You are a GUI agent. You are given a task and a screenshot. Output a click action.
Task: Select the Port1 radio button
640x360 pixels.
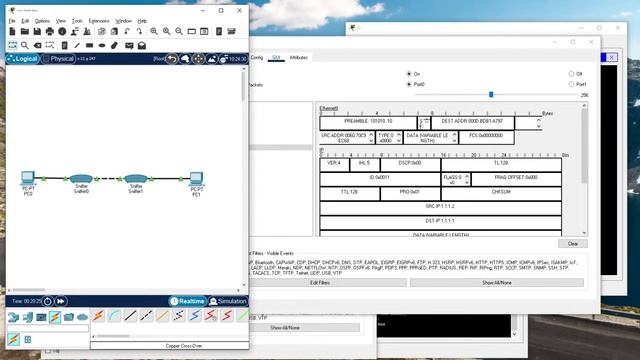[571, 84]
